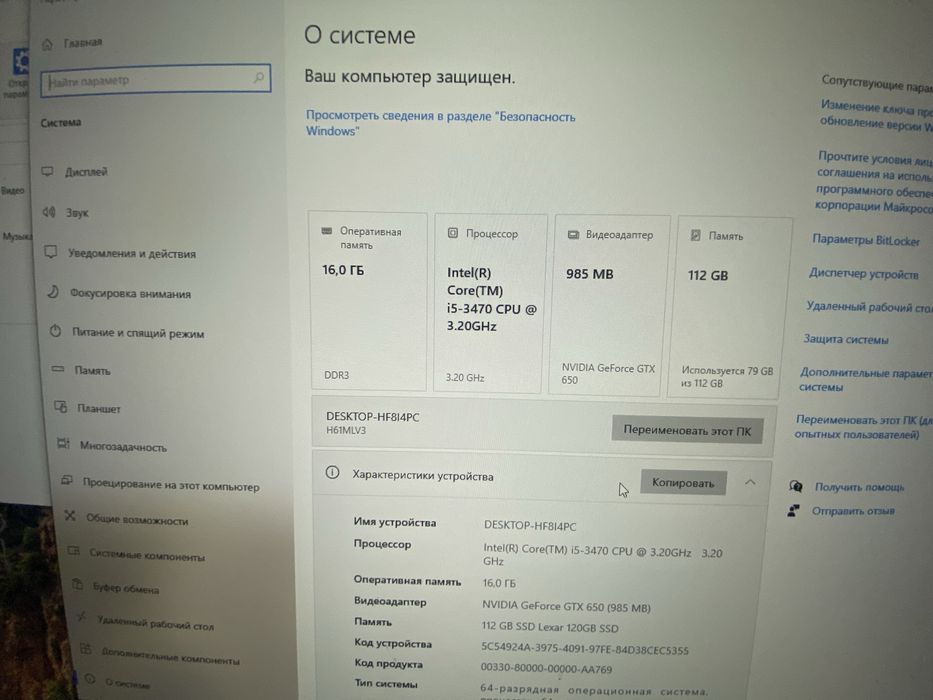
Task: Click the Буфер обмена clipboard icon
Action: click(77, 585)
